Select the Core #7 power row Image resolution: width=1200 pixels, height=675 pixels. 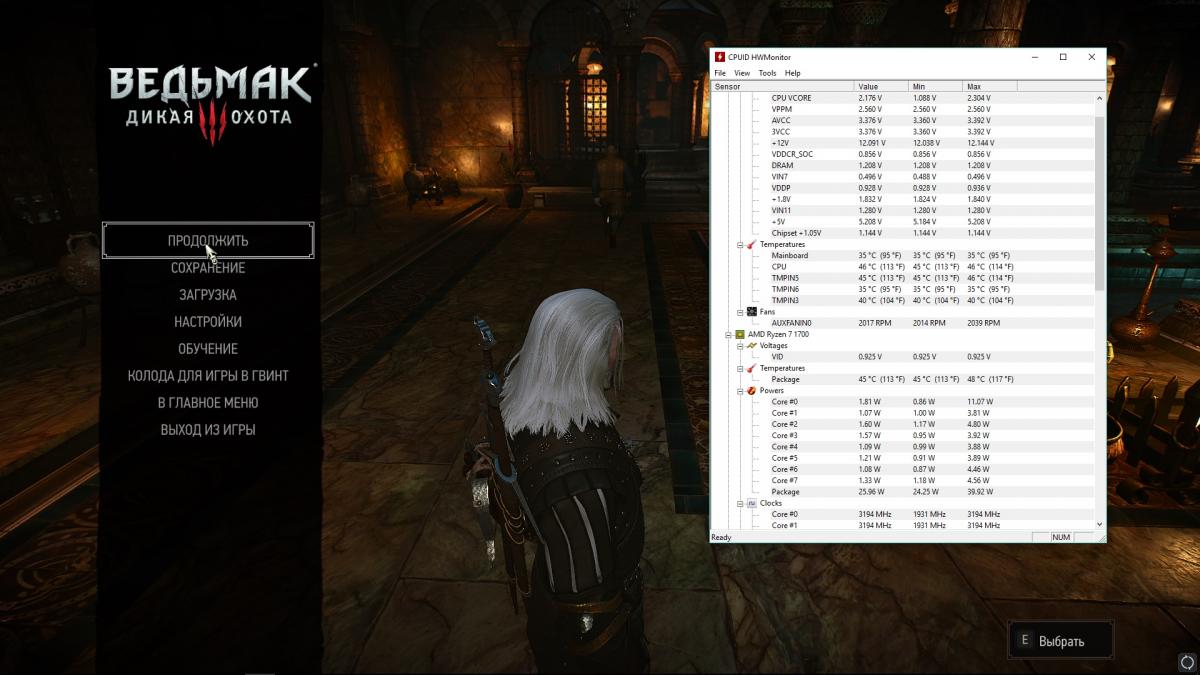(x=903, y=480)
